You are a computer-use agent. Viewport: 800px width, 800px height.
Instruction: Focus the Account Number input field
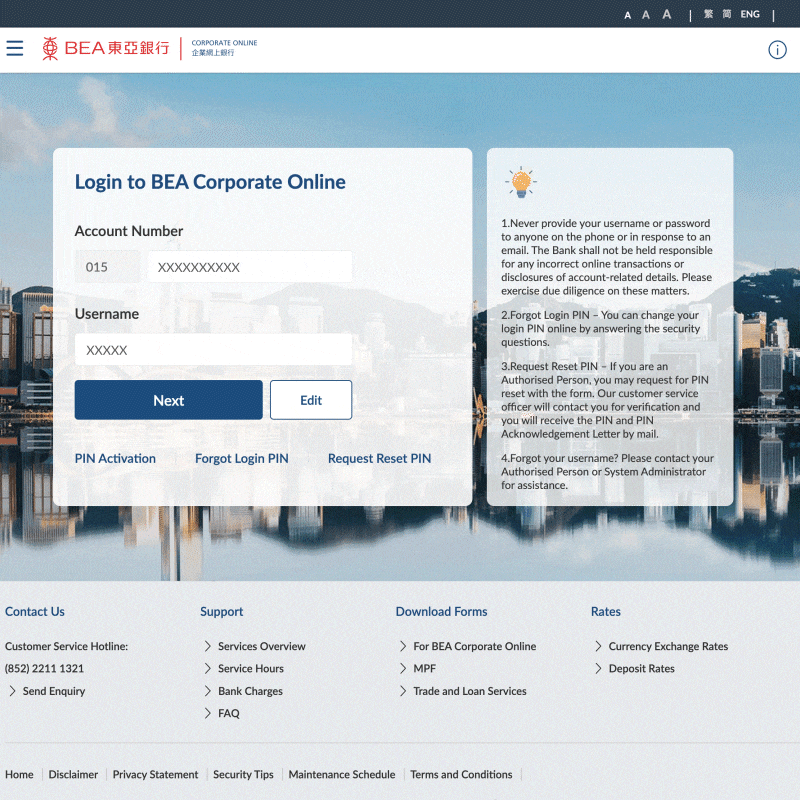click(x=250, y=267)
